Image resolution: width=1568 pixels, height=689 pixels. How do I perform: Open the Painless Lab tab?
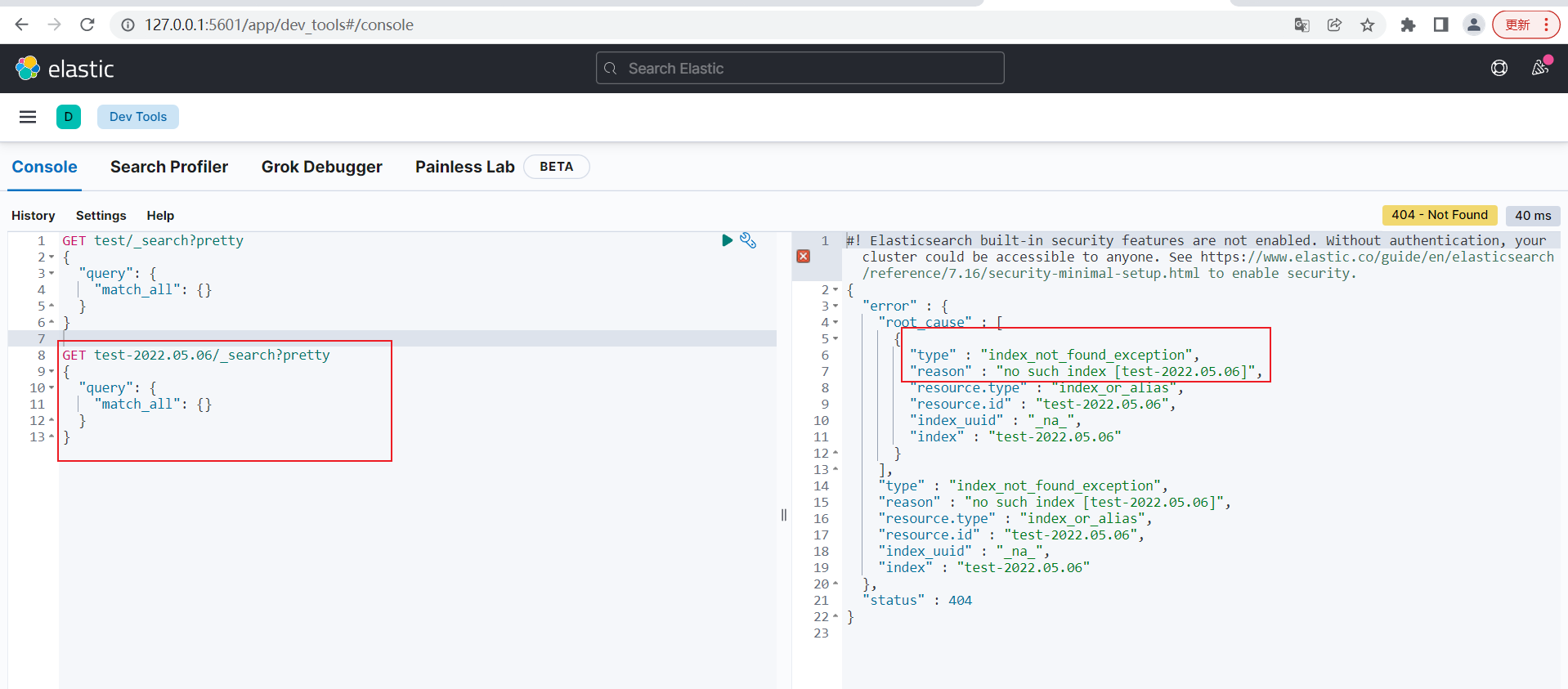click(x=465, y=167)
